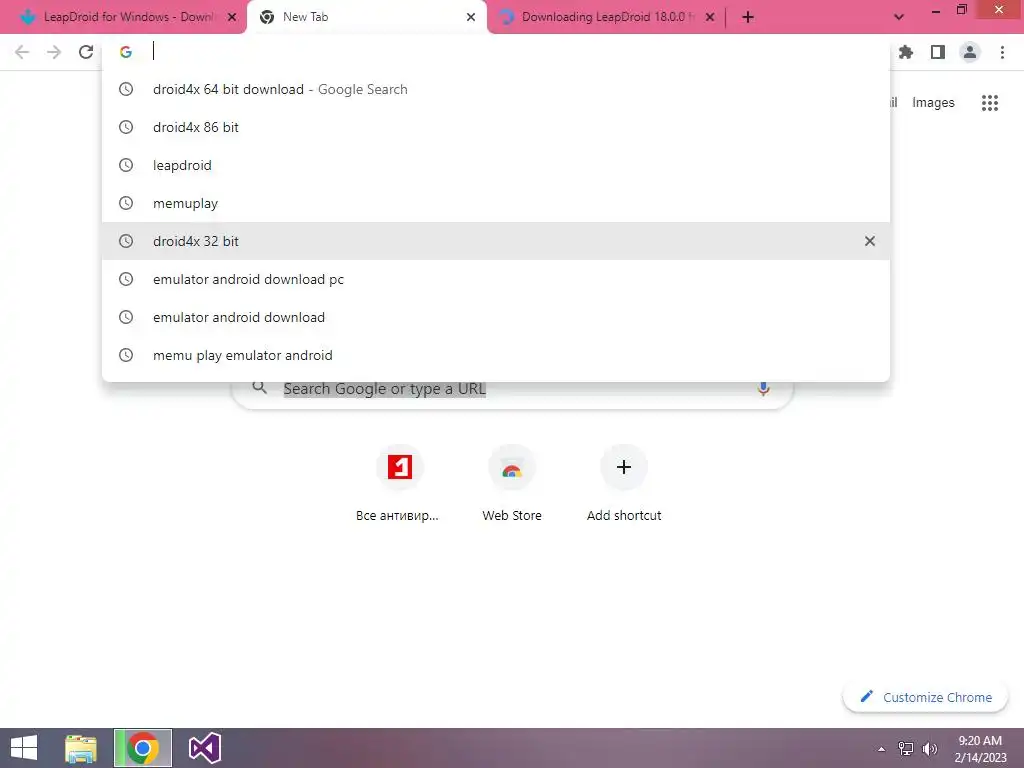Screen dimensions: 1024x768
Task: Click the network tray icon
Action: tap(906, 749)
